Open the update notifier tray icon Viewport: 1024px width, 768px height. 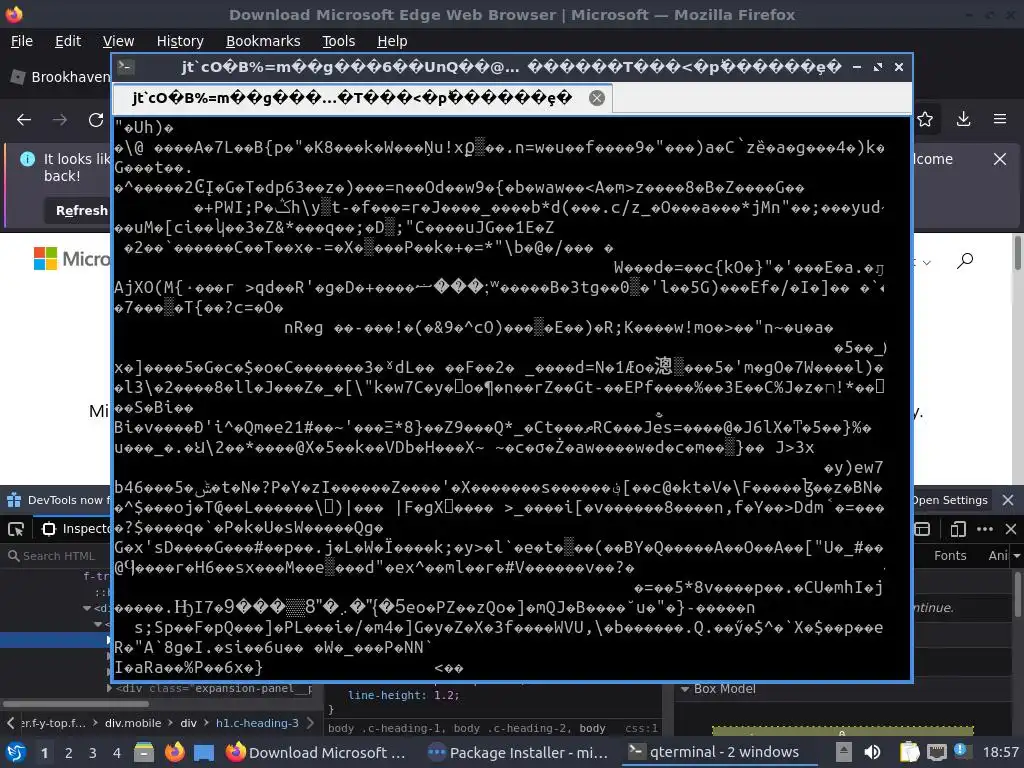click(960, 751)
